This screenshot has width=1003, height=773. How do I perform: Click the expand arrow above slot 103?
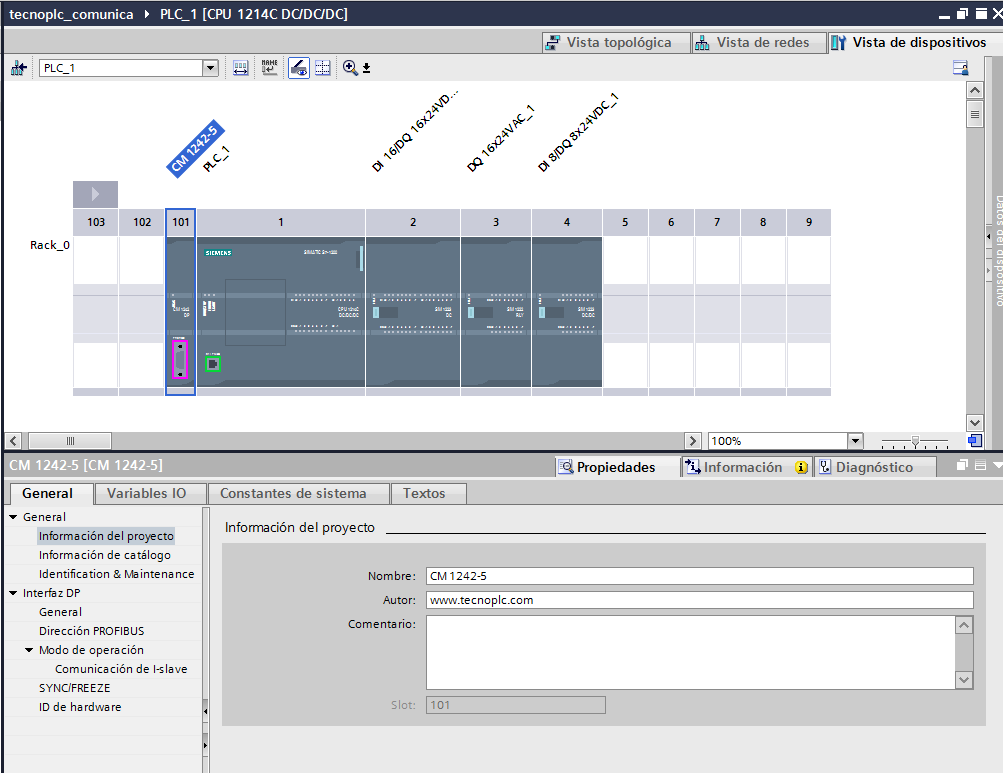click(95, 194)
